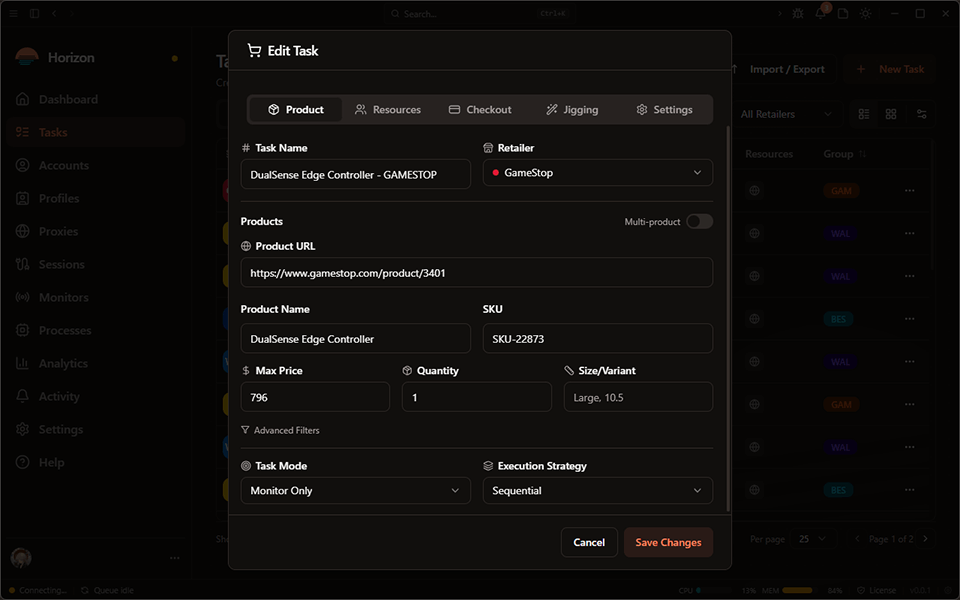960x600 pixels.
Task: Switch to the Product tab
Action: [x=296, y=110]
